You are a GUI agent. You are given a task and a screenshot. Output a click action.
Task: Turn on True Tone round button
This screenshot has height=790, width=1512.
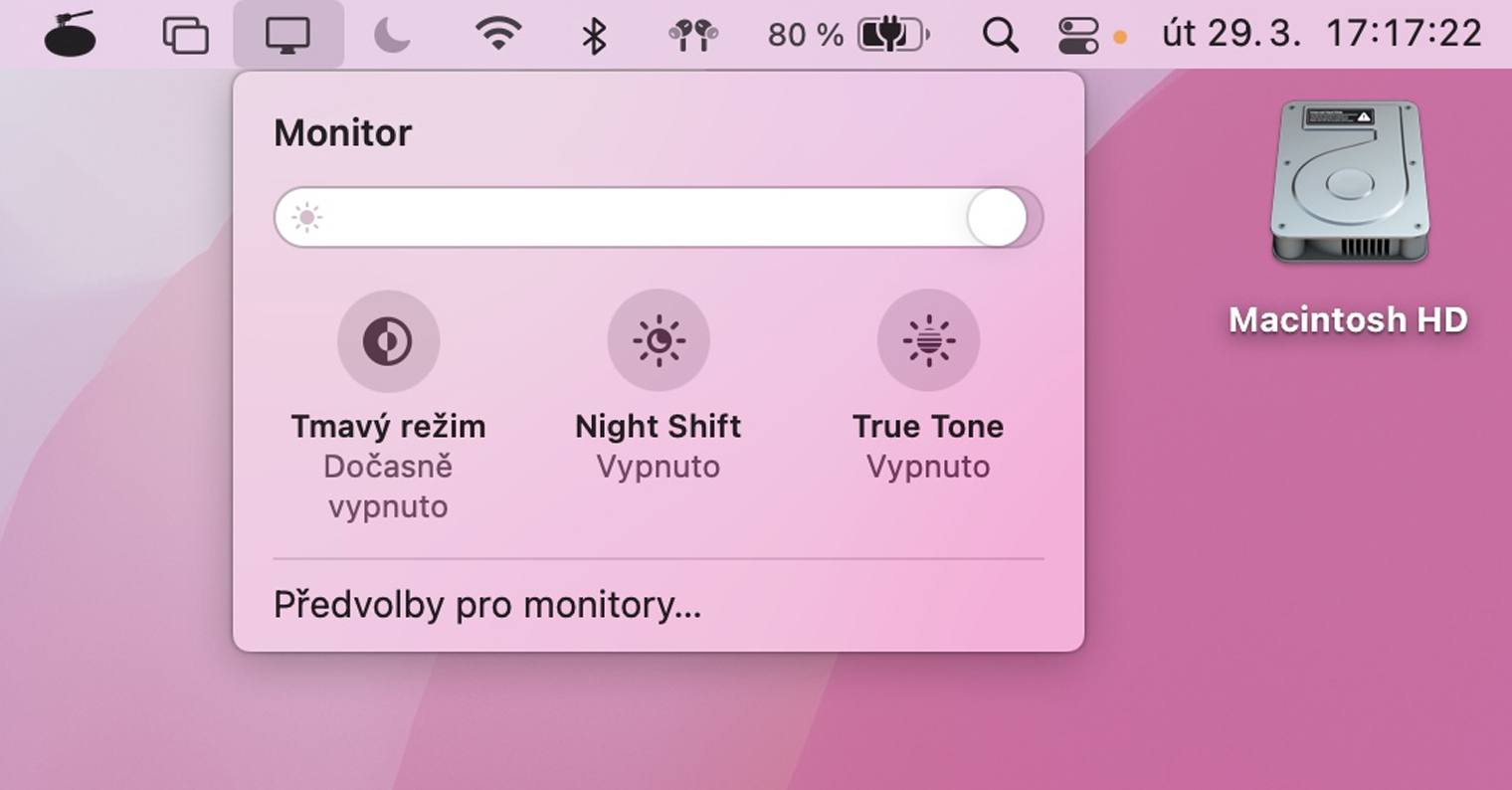pos(928,341)
